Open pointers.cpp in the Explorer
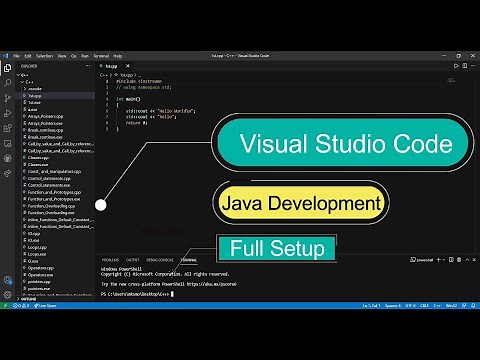This screenshot has width=480, height=360. click(39, 282)
